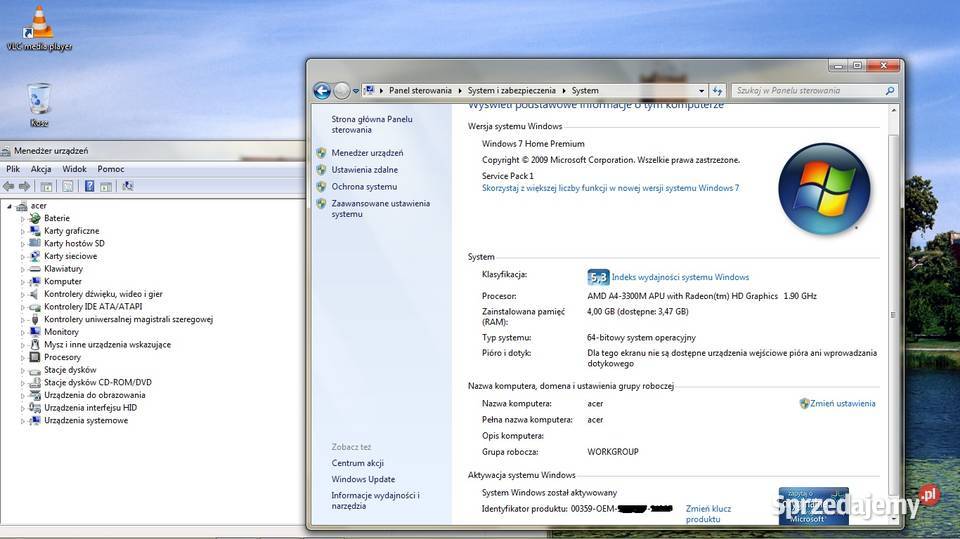960x539 pixels.
Task: Click the back arrow in System window
Action: [x=322, y=91]
